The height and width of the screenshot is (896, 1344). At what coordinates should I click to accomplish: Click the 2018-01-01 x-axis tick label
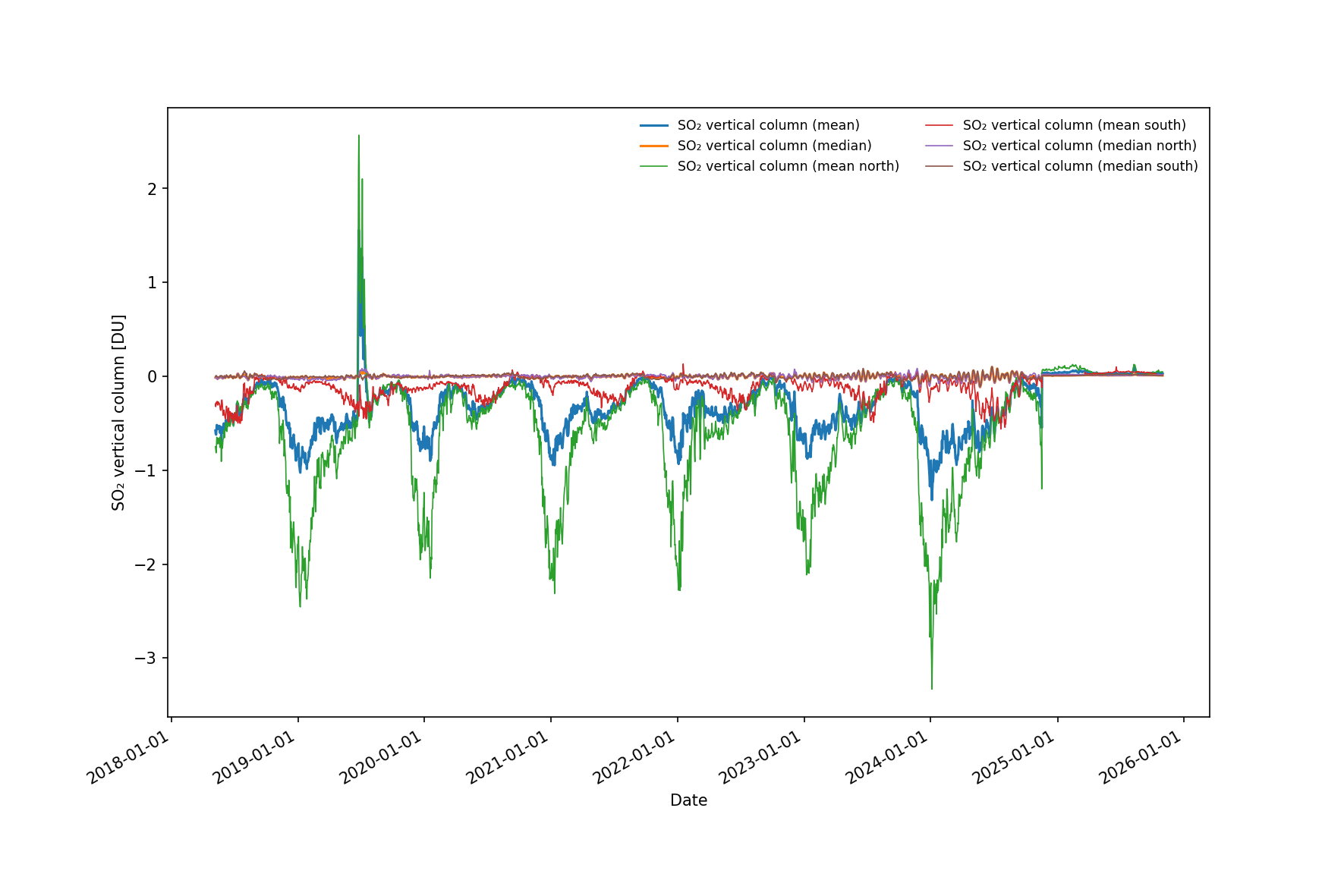coord(129,757)
